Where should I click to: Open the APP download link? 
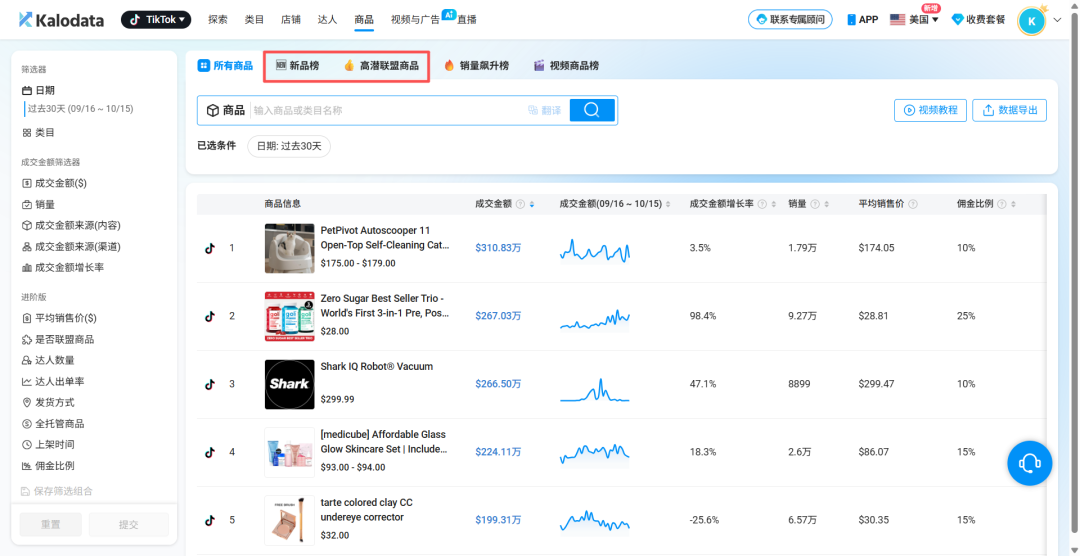pos(862,20)
